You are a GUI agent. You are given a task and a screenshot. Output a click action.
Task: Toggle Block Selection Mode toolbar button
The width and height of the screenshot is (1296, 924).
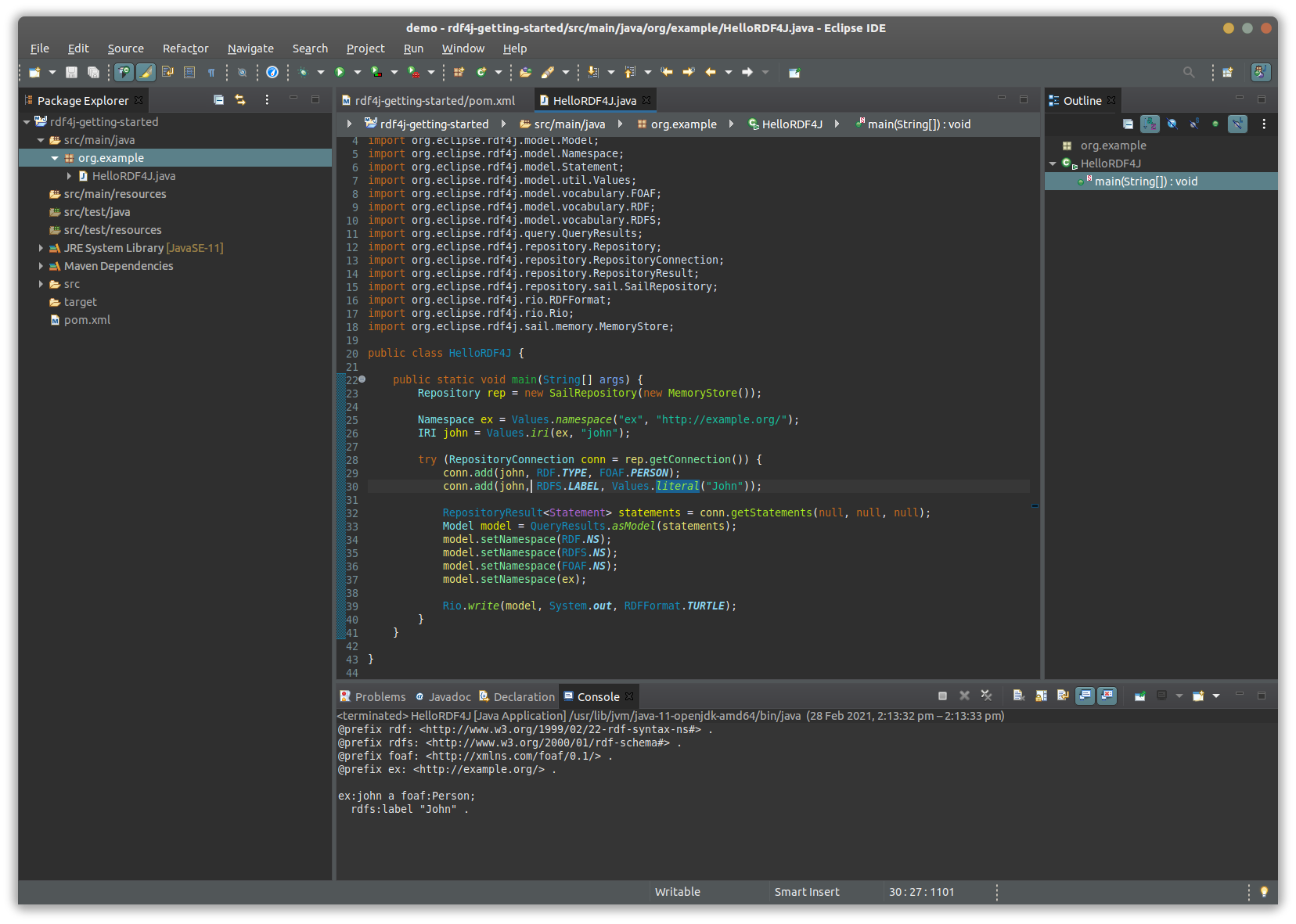point(189,73)
